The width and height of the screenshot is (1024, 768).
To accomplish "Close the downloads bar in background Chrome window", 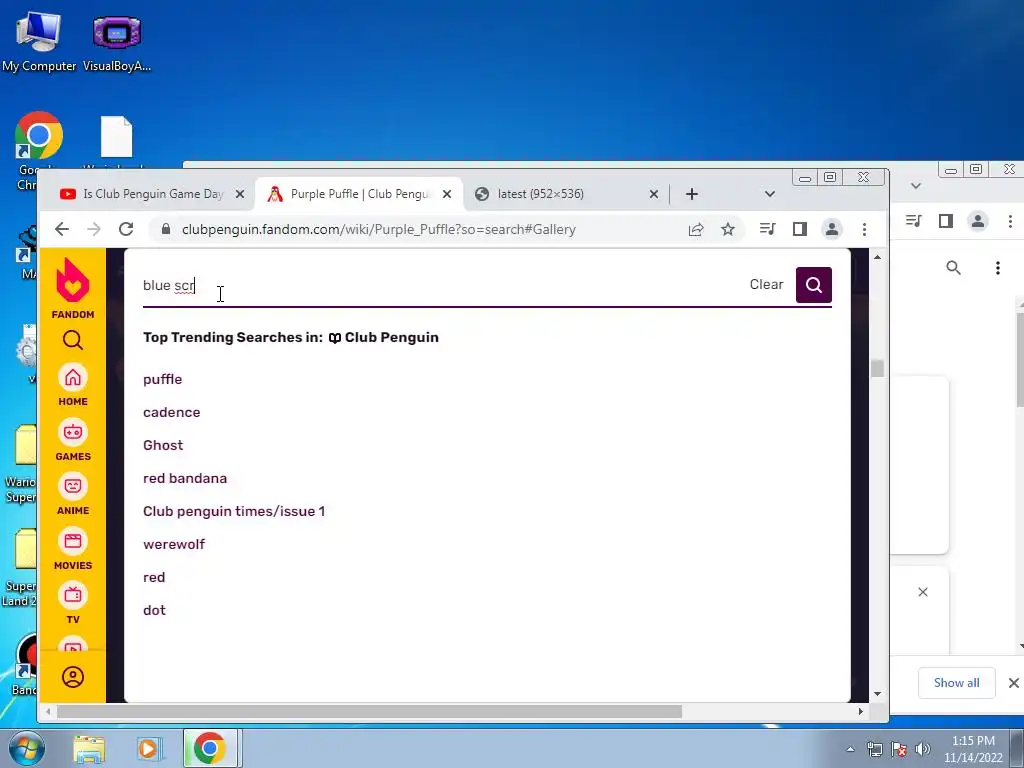I will [x=1014, y=682].
